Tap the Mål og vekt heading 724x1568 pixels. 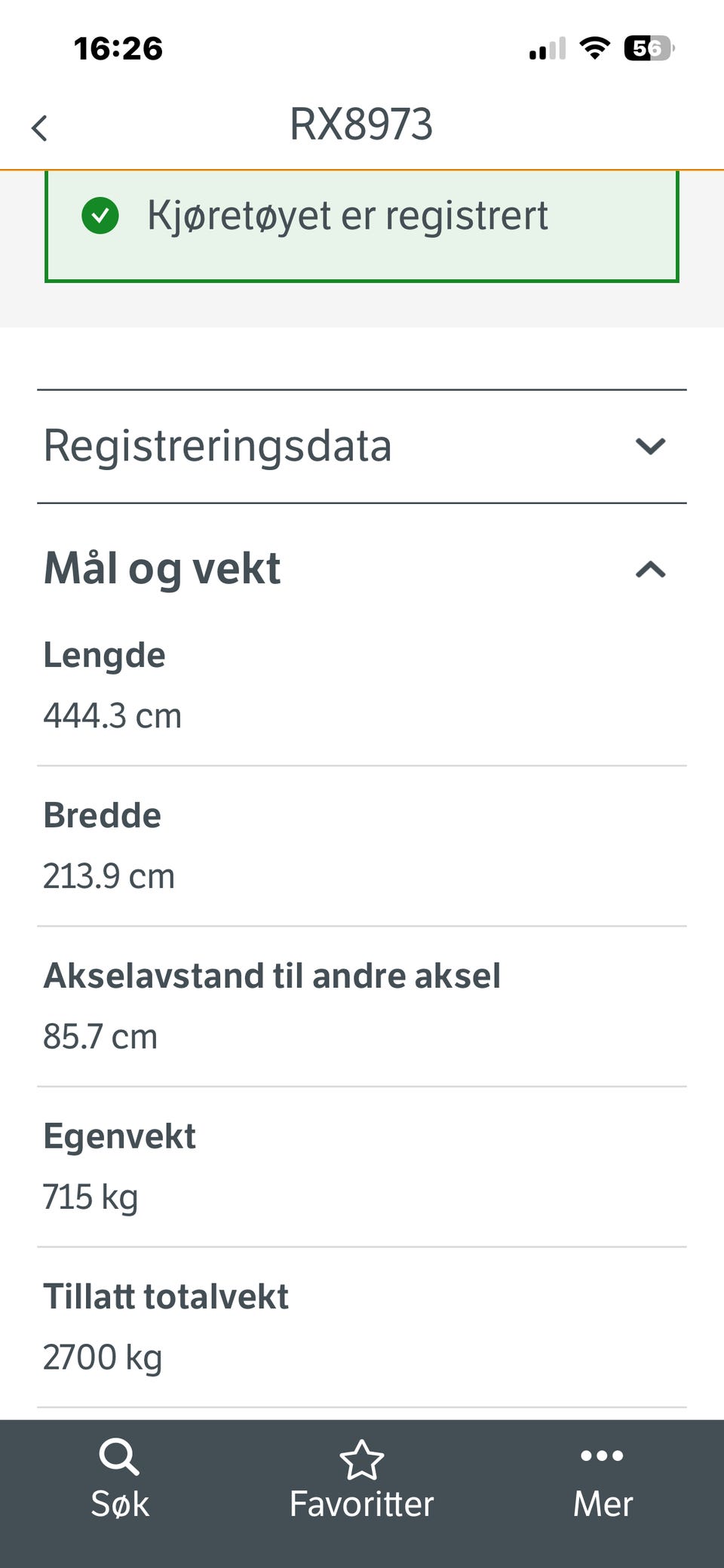[x=162, y=568]
